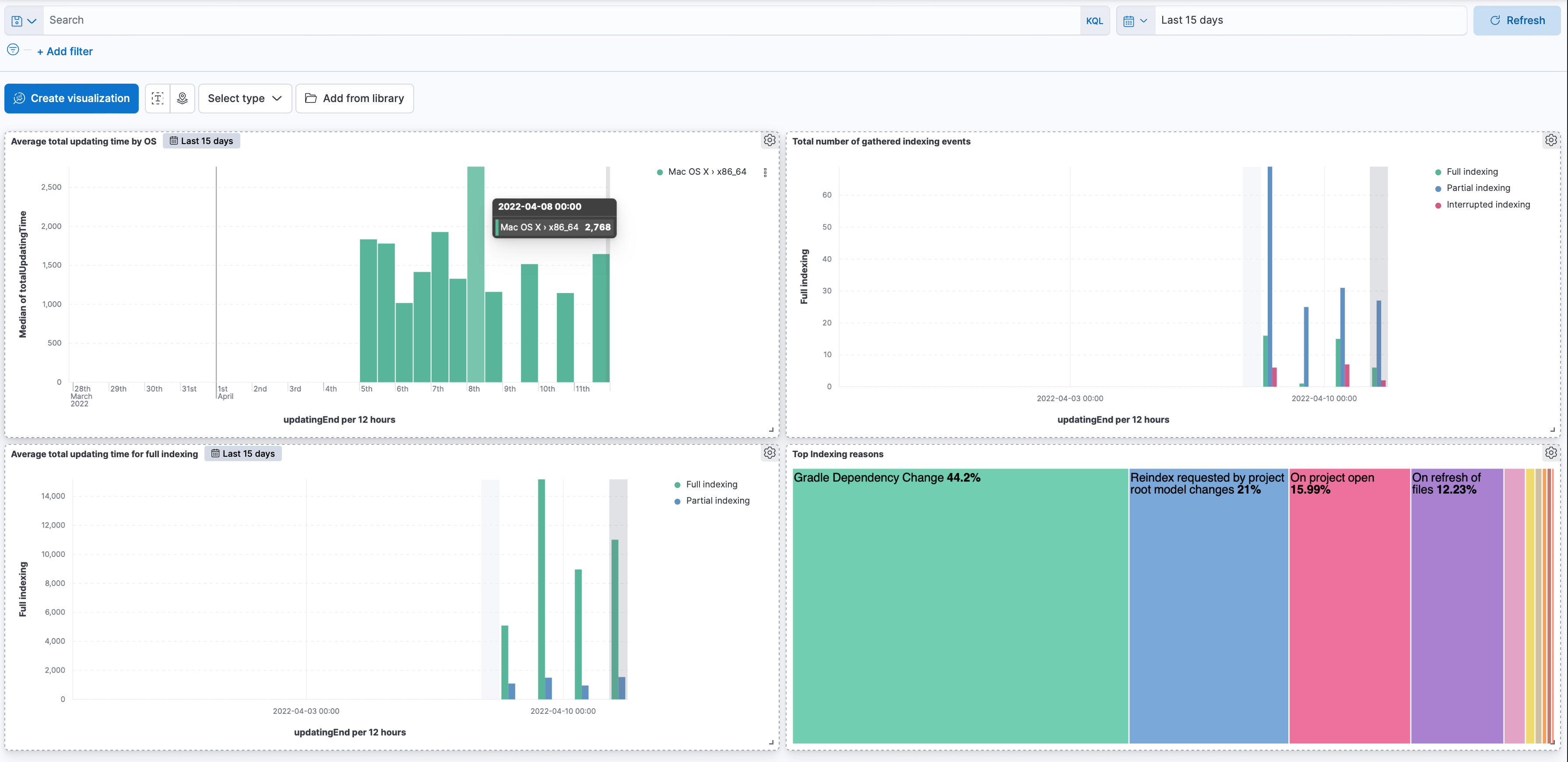Add a maps panel using the map icon
1568x762 pixels.
pos(182,98)
